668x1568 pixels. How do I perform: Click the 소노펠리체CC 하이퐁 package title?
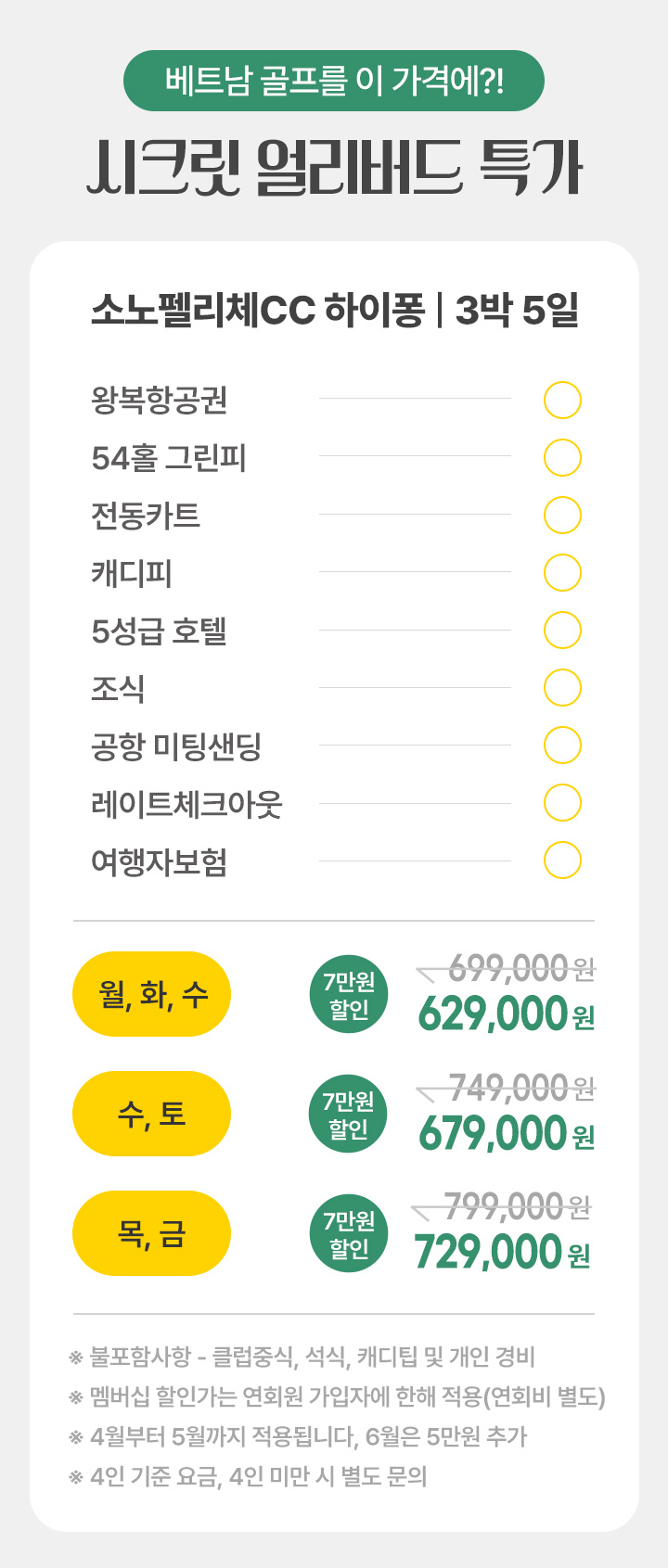point(257,310)
